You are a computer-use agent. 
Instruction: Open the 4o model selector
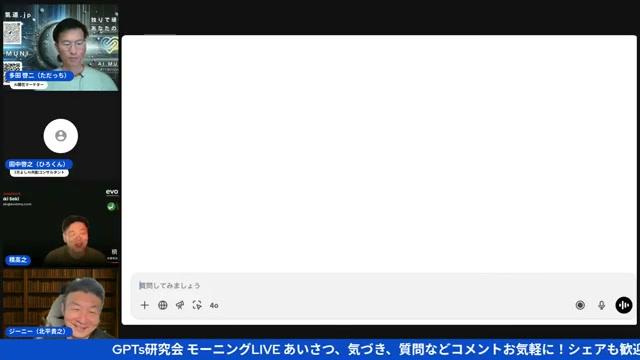click(214, 305)
